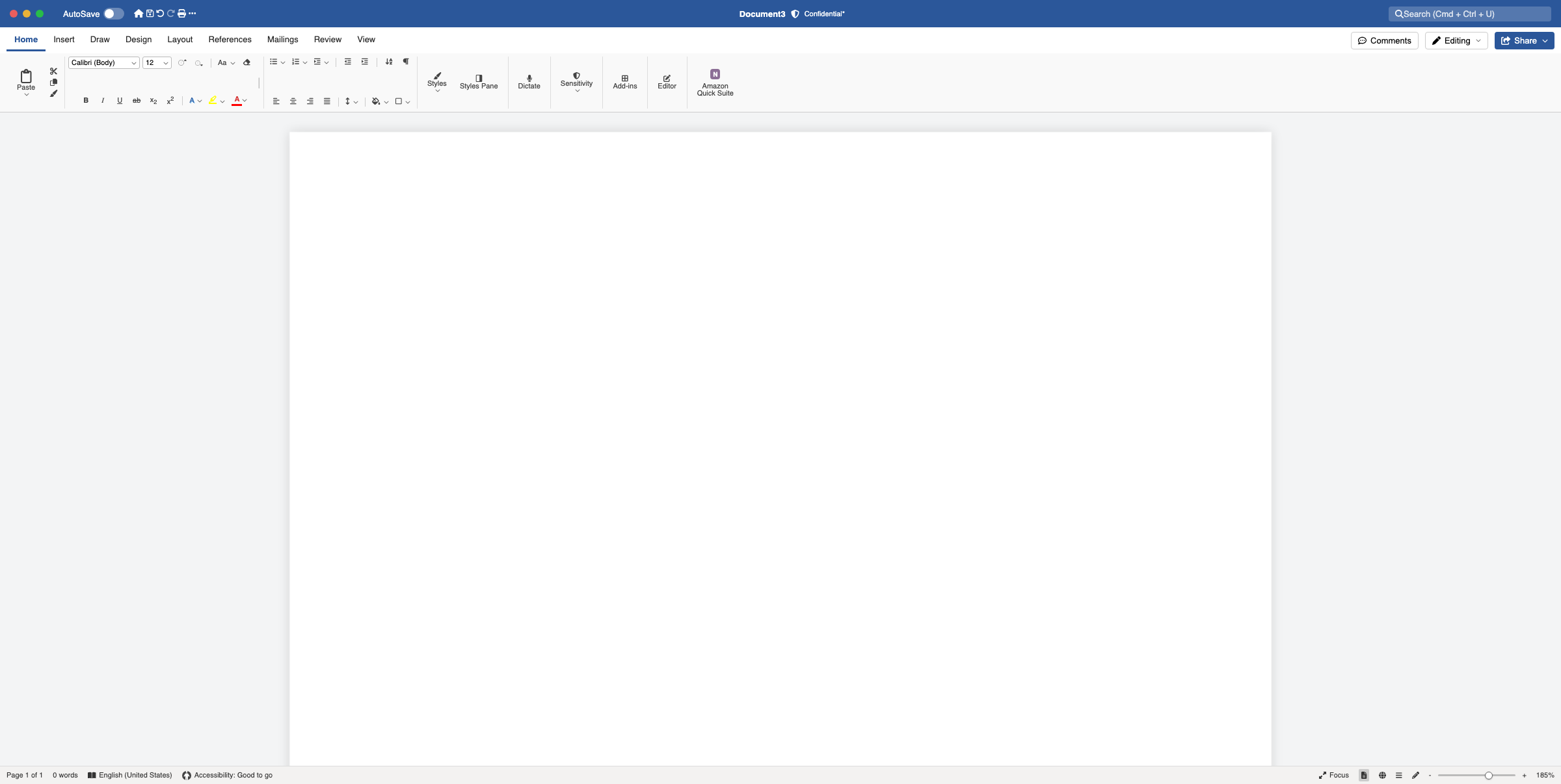Viewport: 1561px width, 784px height.
Task: Click the Share button
Action: (1524, 40)
